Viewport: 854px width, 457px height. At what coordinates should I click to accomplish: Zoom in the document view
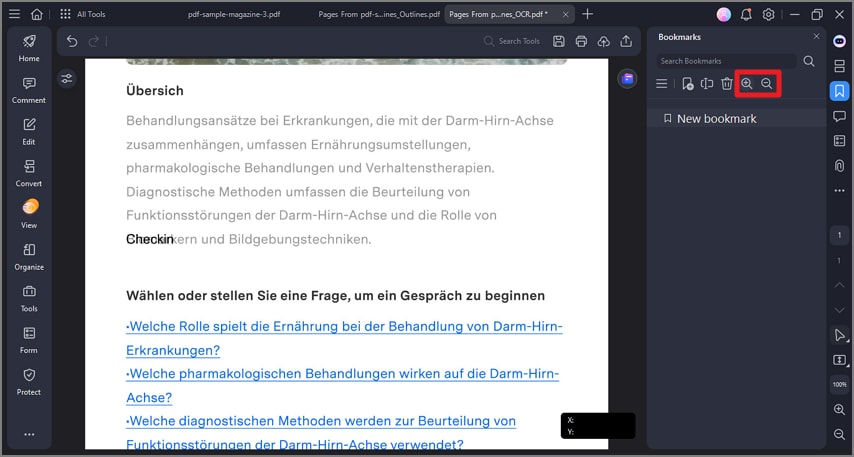coord(839,410)
